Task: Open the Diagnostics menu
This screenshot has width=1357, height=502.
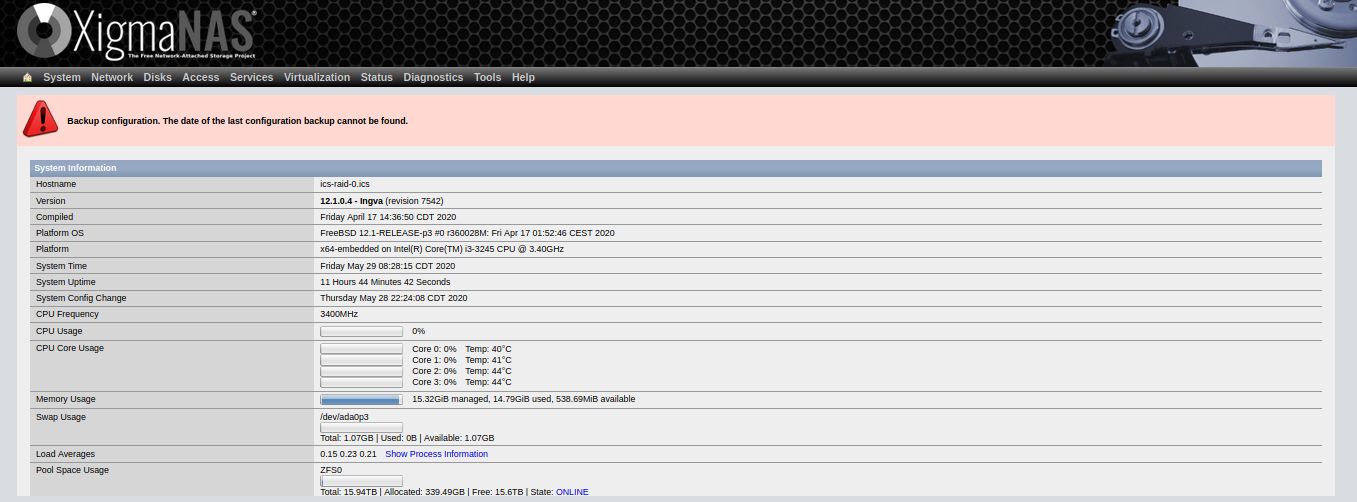Action: pos(433,78)
